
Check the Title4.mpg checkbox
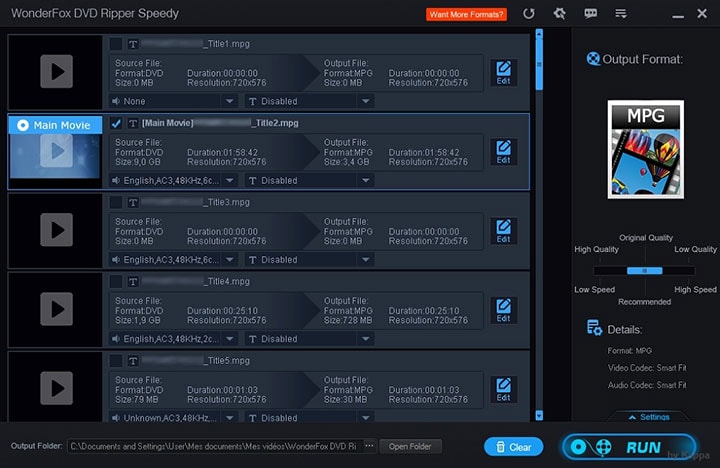click(x=116, y=282)
